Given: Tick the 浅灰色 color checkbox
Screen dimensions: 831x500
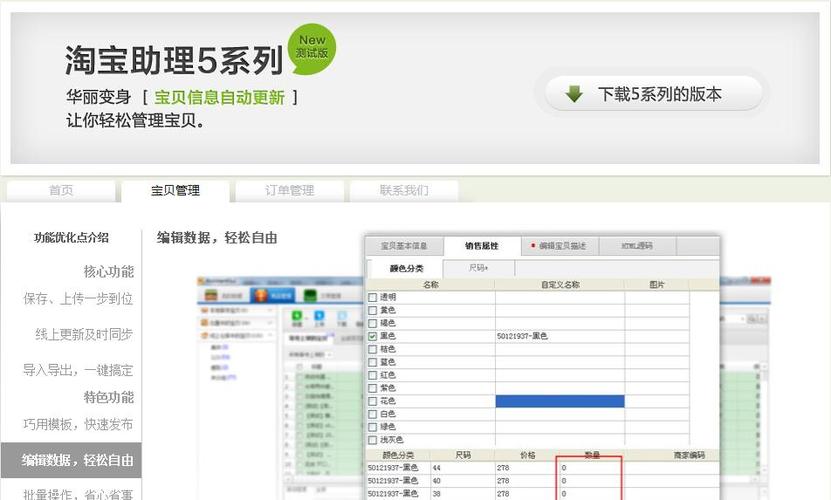Looking at the screenshot, I should [x=373, y=440].
